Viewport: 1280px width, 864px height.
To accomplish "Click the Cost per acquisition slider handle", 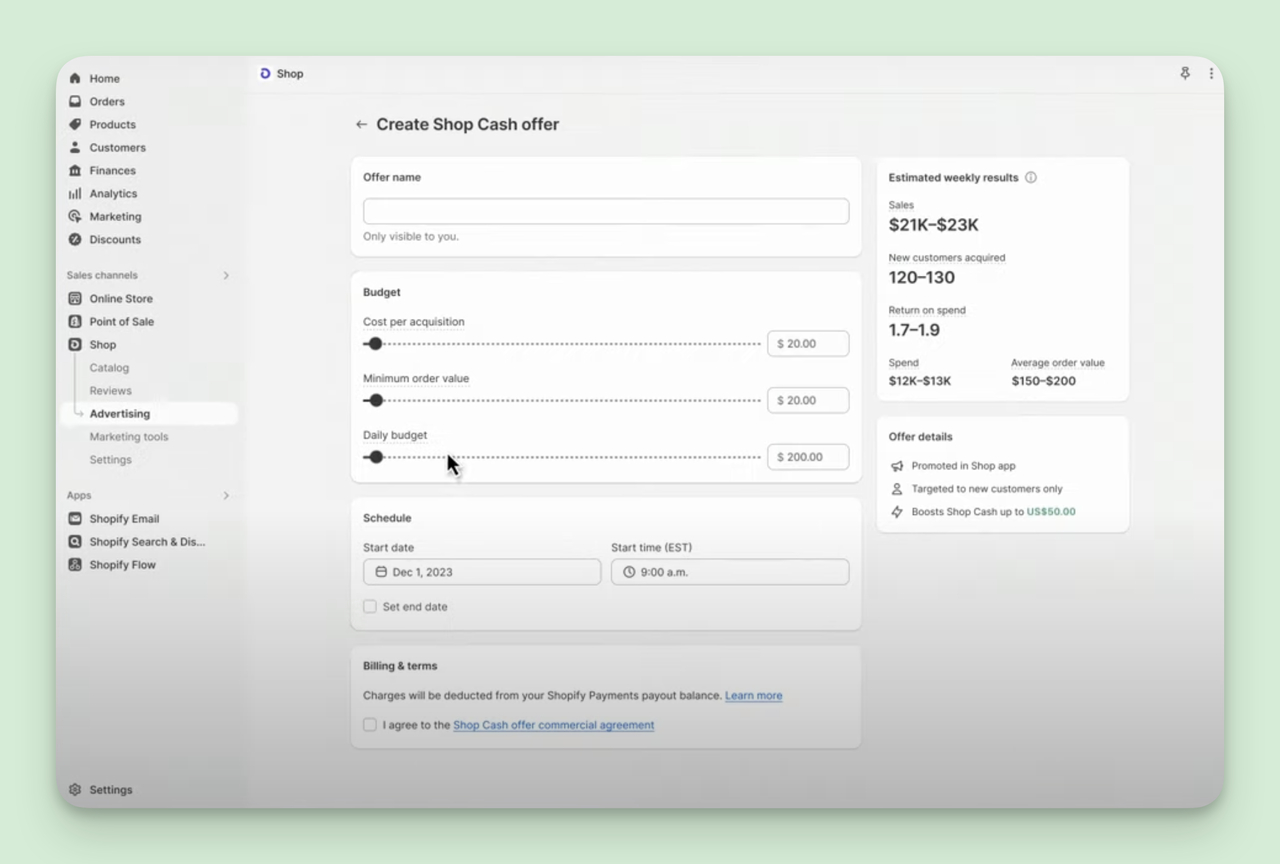I will click(375, 343).
